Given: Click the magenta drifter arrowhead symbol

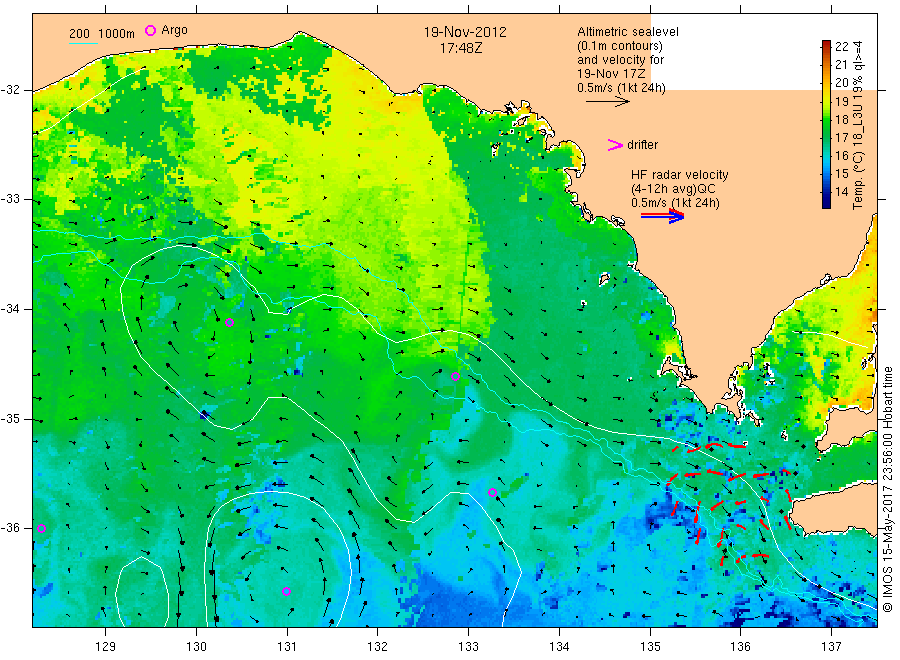Looking at the screenshot, I should tap(615, 145).
